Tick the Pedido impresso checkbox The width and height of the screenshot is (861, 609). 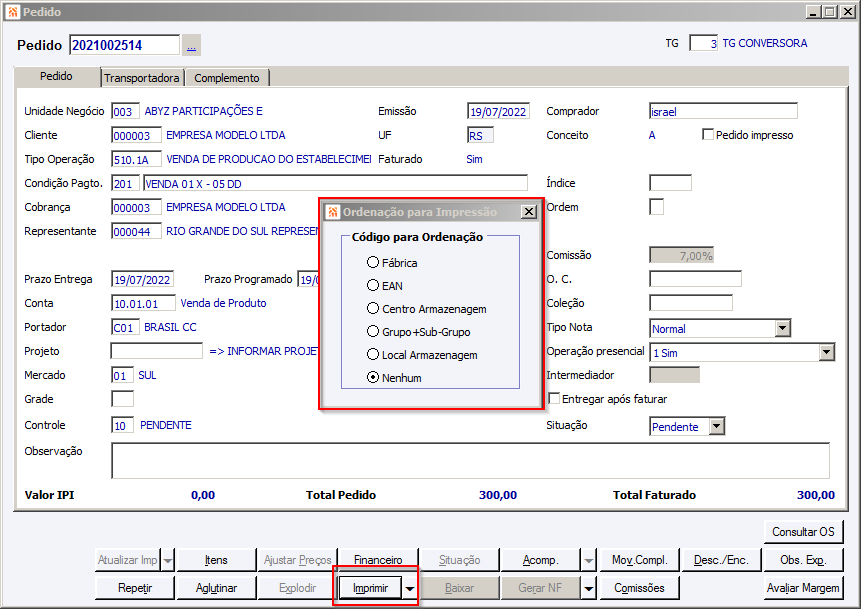708,135
